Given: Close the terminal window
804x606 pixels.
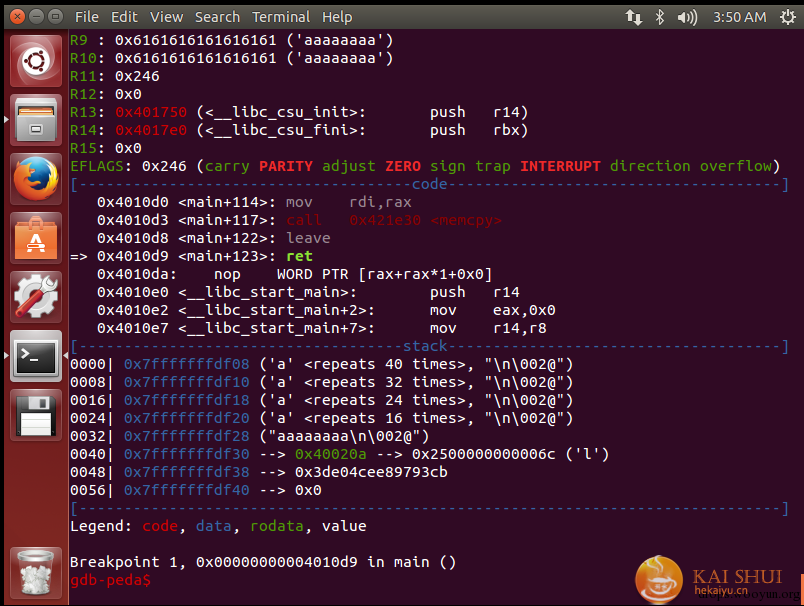Looking at the screenshot, I should click(x=17, y=17).
